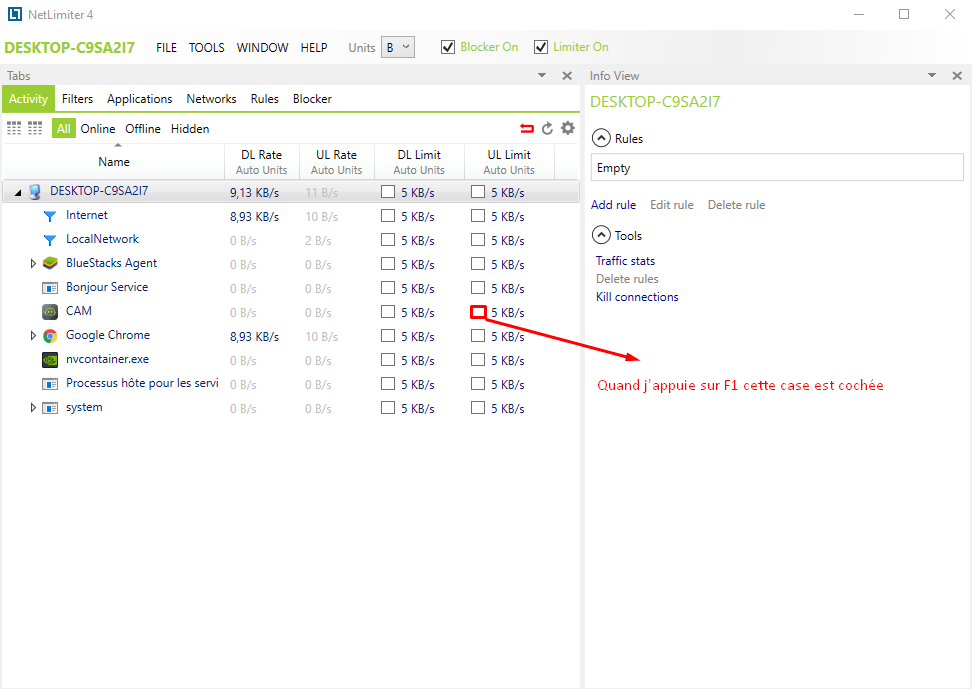Open the Info View panel dropdown arrow

click(932, 75)
